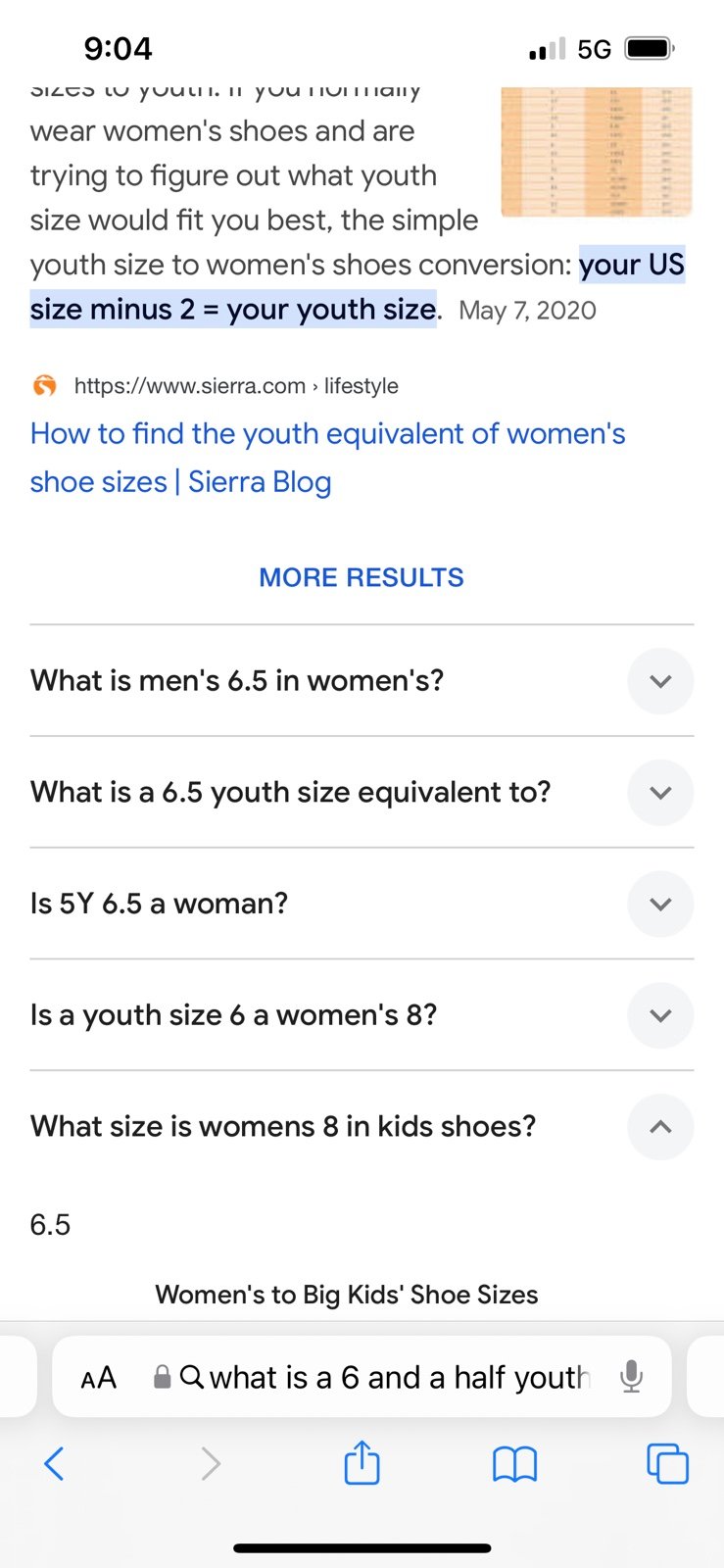Collapse "What size is womens 8 in kids shoes?"
Screen dimensions: 724x1568
[362, 1127]
